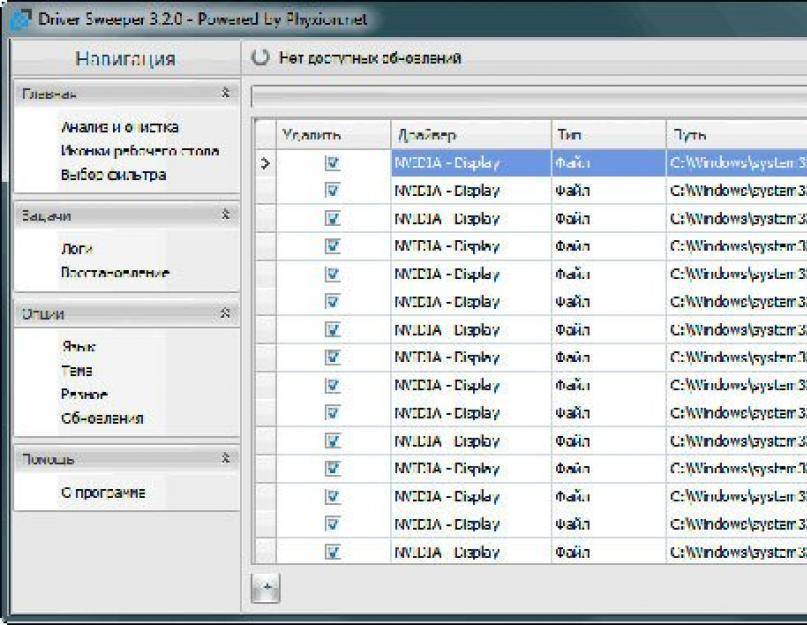Click the highlighted row's NVIDIA - Display cell
Image resolution: width=807 pixels, height=625 pixels.
[471, 163]
